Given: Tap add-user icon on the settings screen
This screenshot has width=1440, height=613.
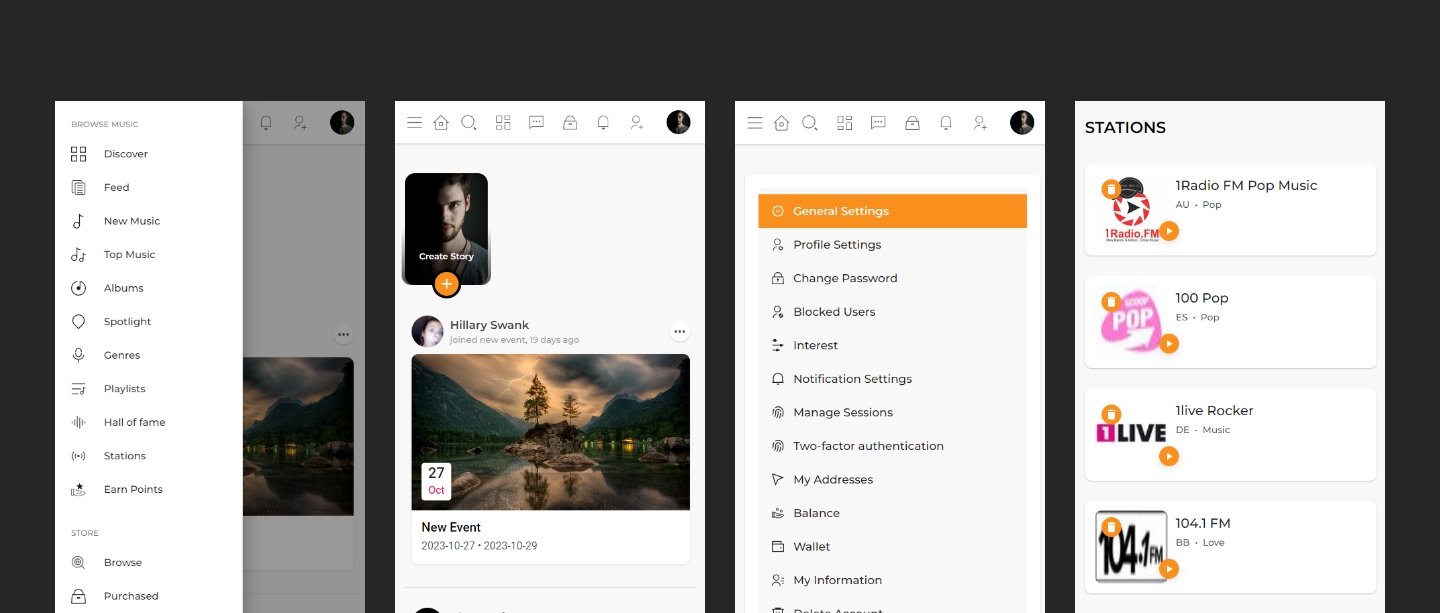Looking at the screenshot, I should pyautogui.click(x=980, y=123).
